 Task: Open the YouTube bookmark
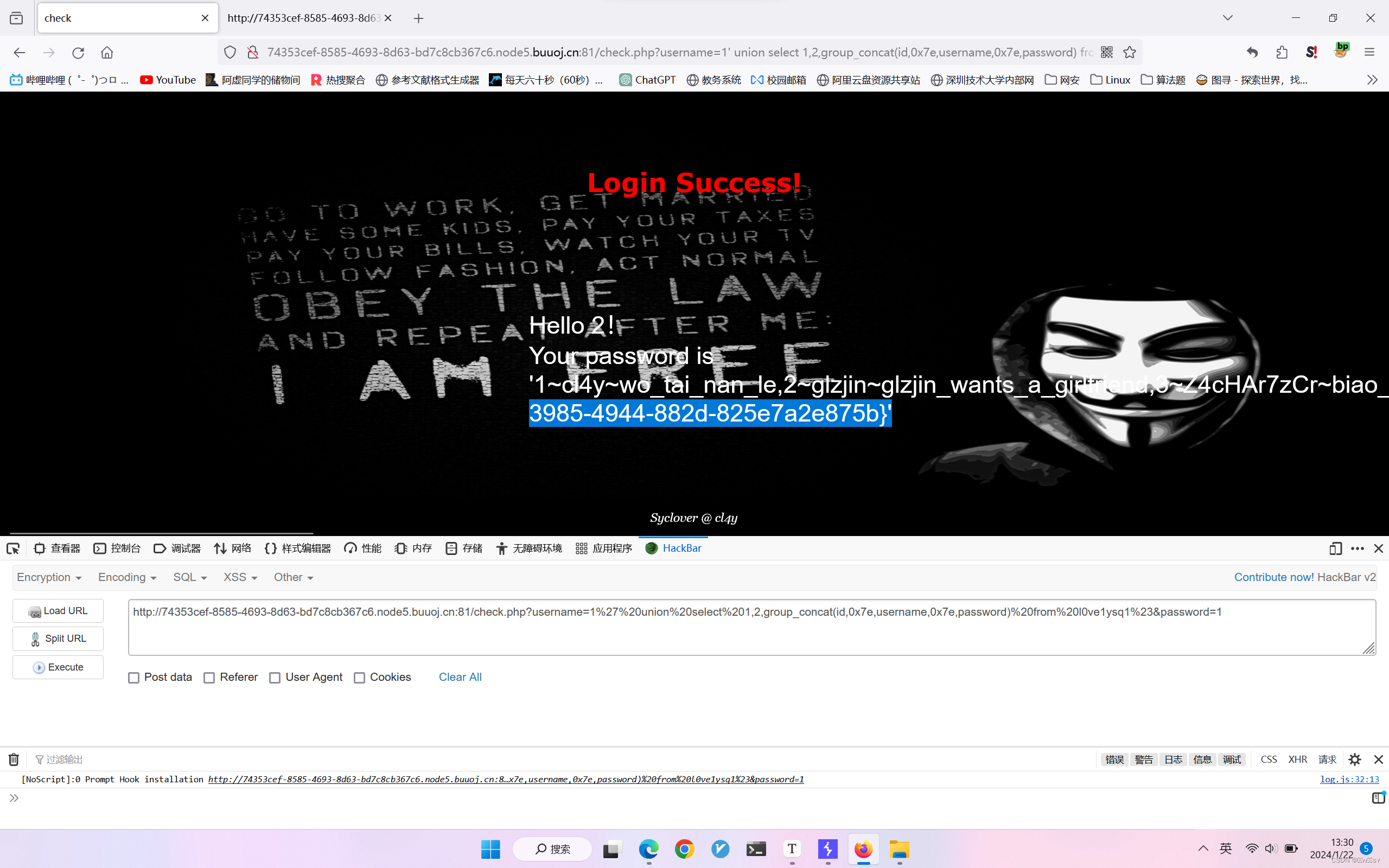pyautogui.click(x=168, y=80)
